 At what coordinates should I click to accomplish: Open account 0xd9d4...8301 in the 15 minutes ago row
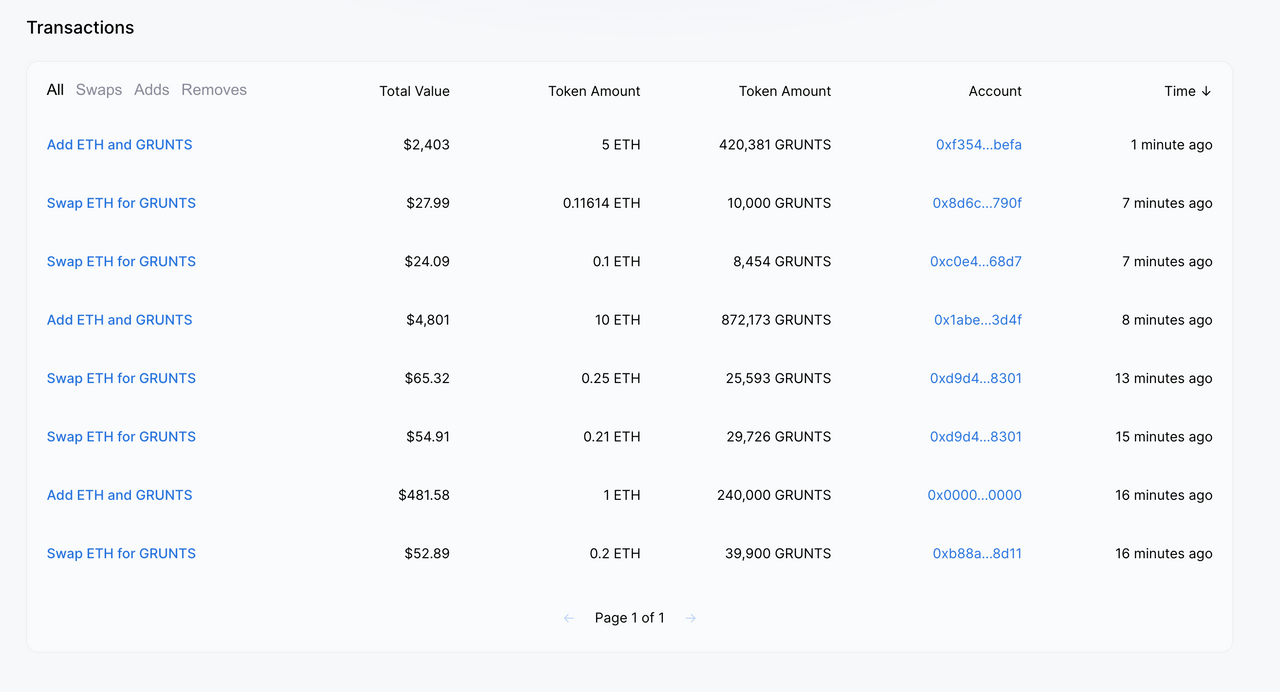tap(976, 437)
